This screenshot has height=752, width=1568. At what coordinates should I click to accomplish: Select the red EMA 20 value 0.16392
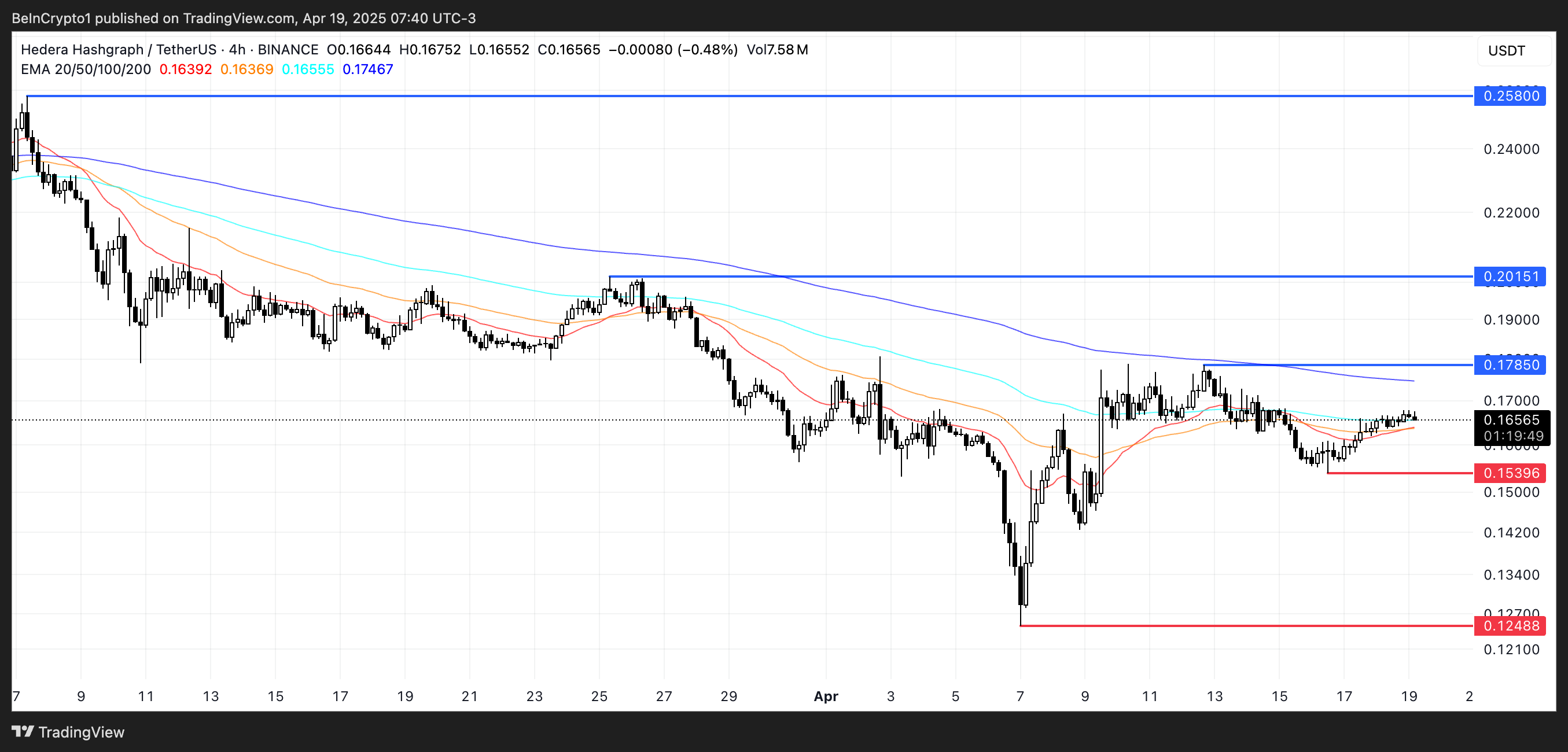tap(185, 69)
